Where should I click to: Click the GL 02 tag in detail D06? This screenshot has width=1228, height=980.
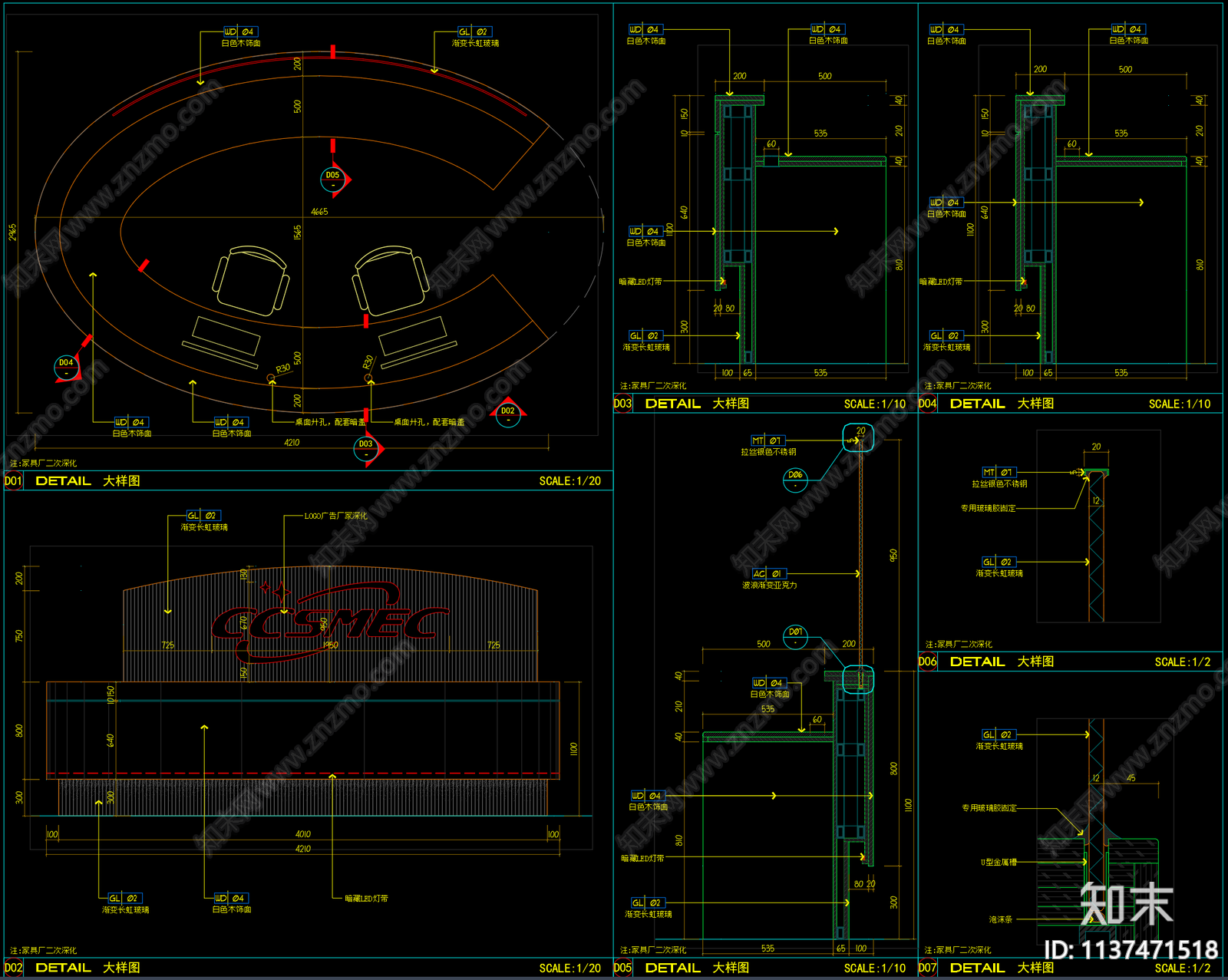(999, 562)
